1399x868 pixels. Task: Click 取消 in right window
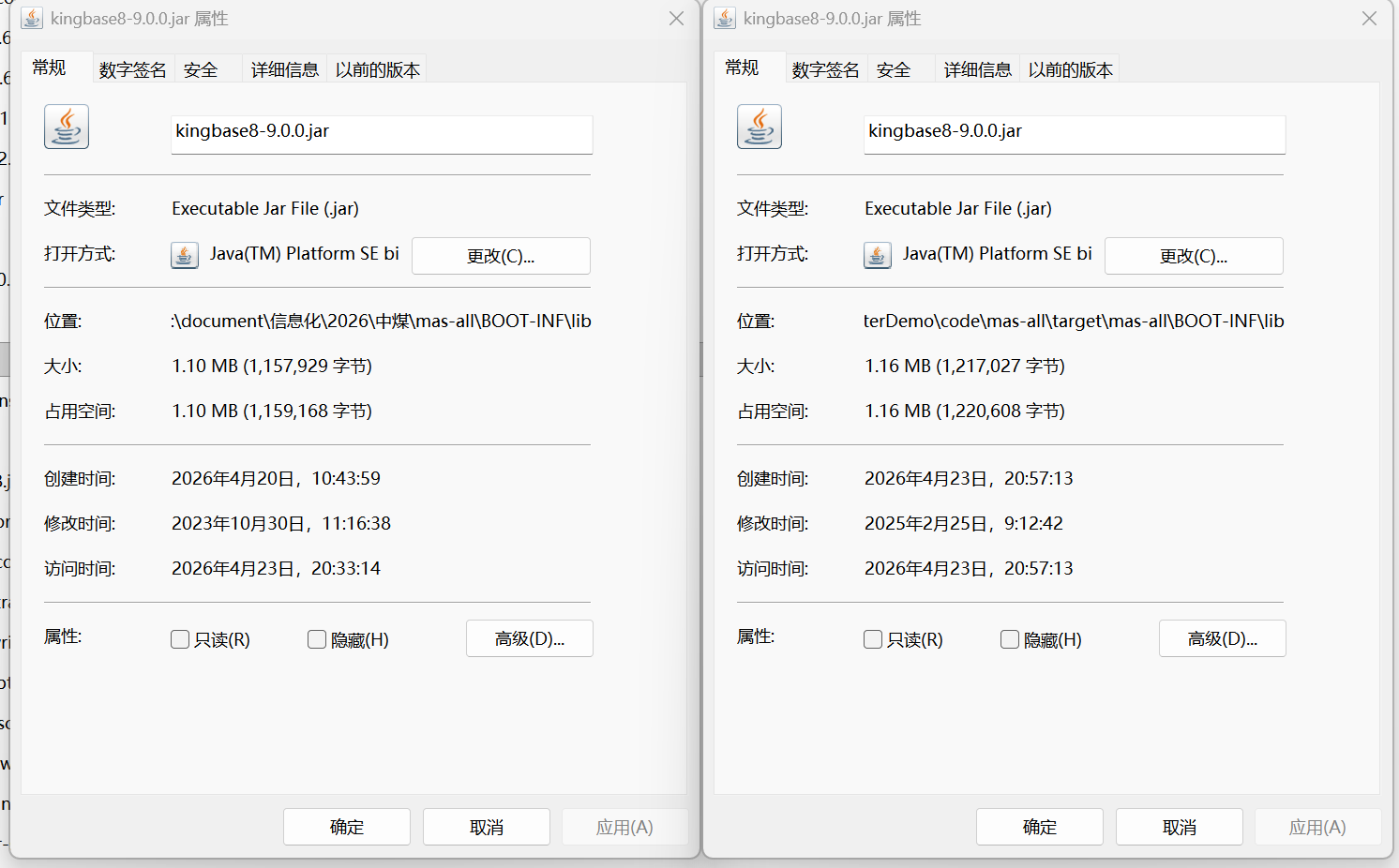pyautogui.click(x=1180, y=827)
